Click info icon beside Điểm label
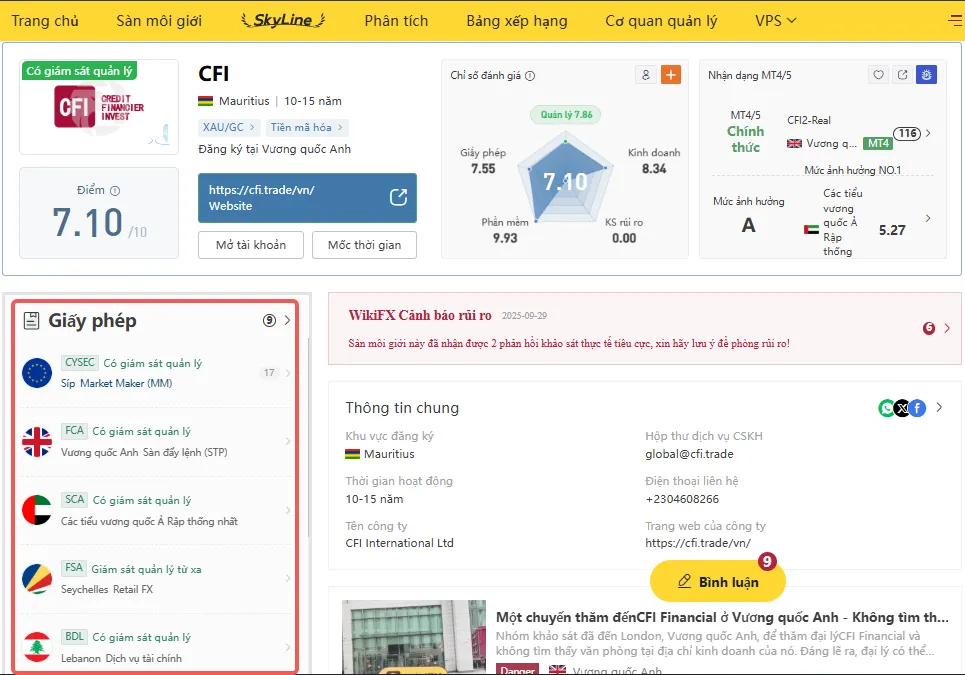965x675 pixels. click(114, 191)
